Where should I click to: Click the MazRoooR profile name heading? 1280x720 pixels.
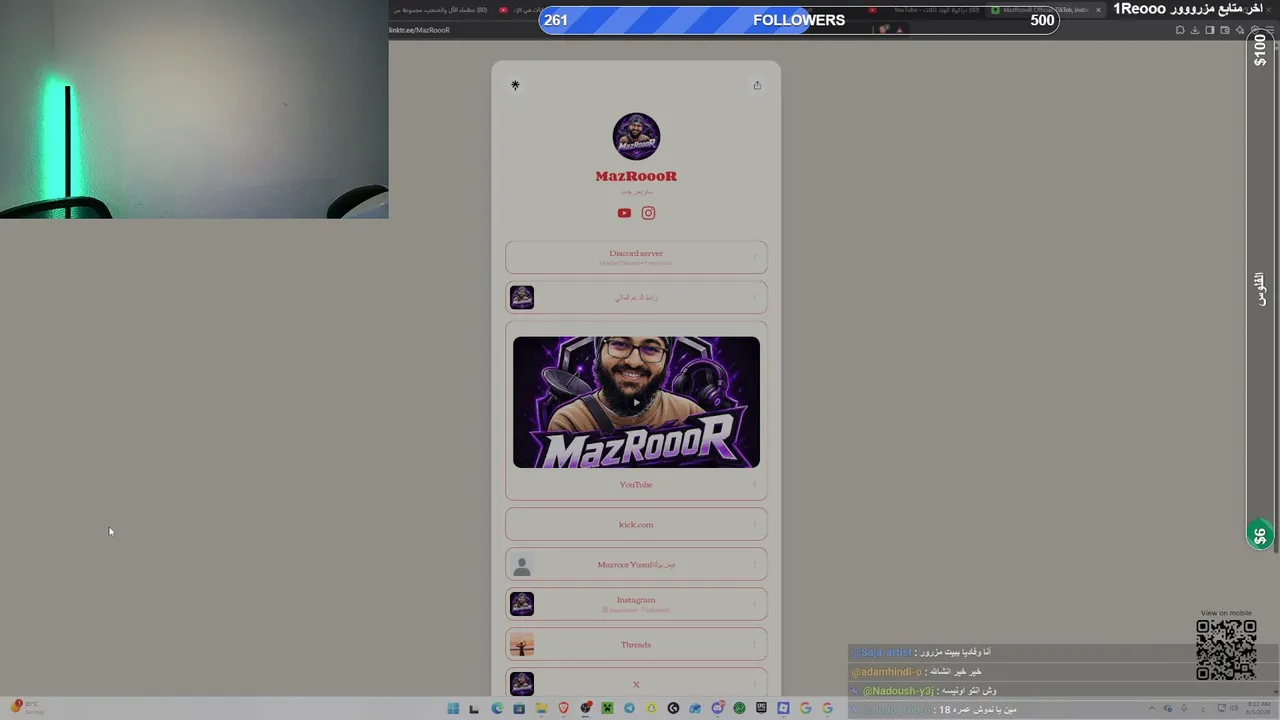pos(636,176)
